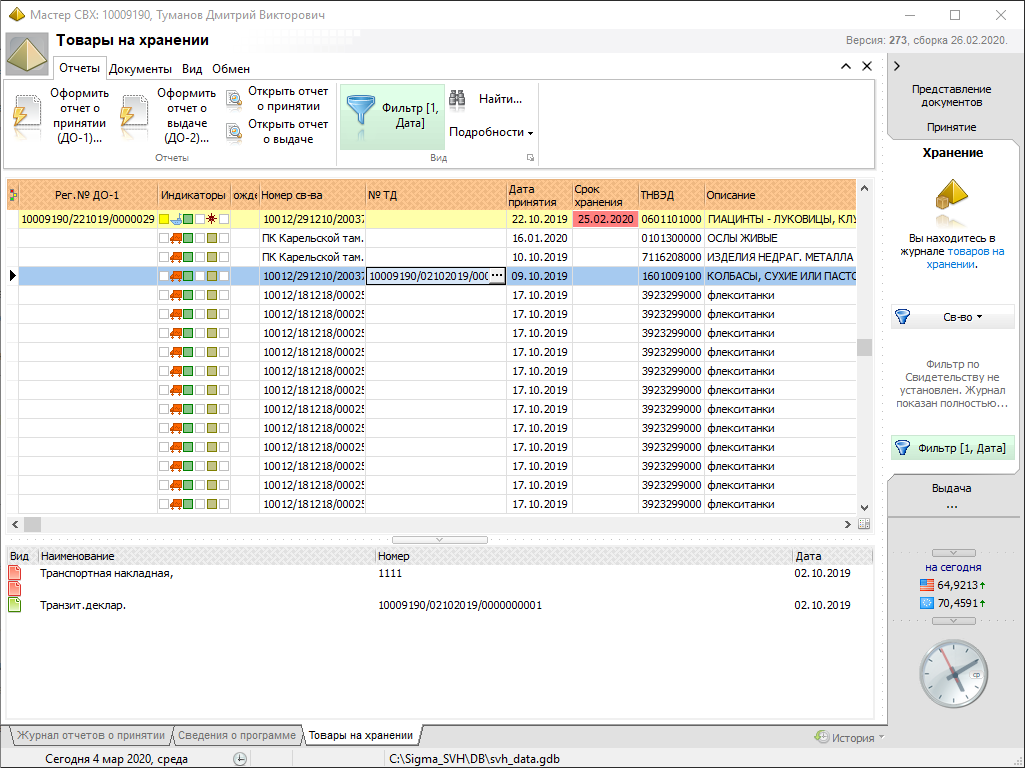Sort table by the Дата принятия column header
Image resolution: width=1025 pixels, height=768 pixels.
coord(539,195)
